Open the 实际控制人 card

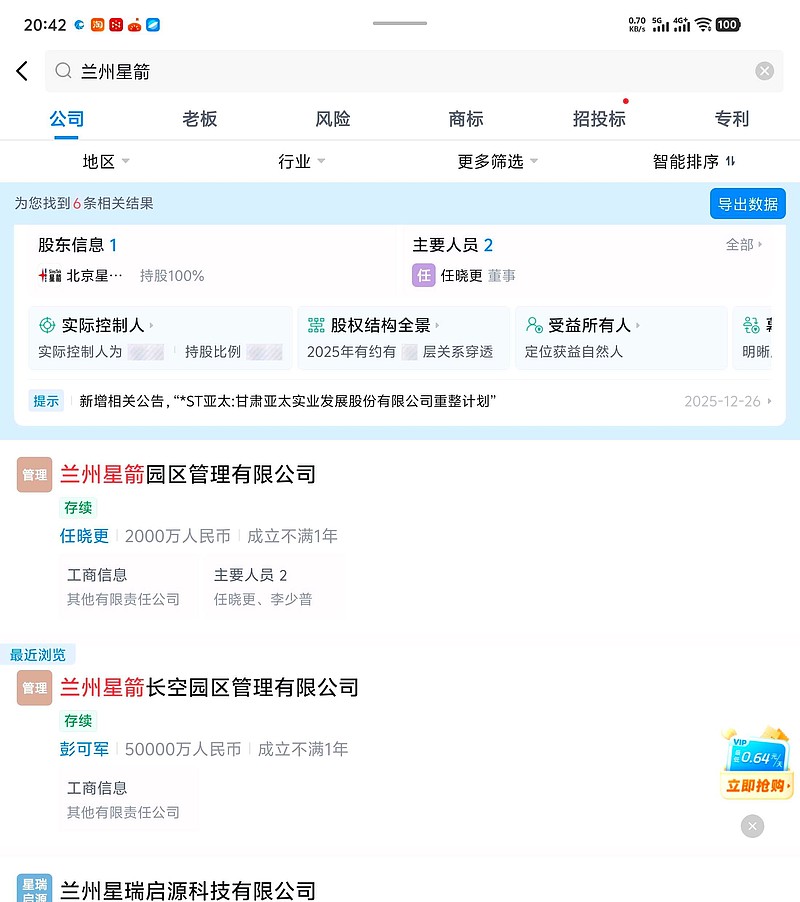pyautogui.click(x=160, y=338)
